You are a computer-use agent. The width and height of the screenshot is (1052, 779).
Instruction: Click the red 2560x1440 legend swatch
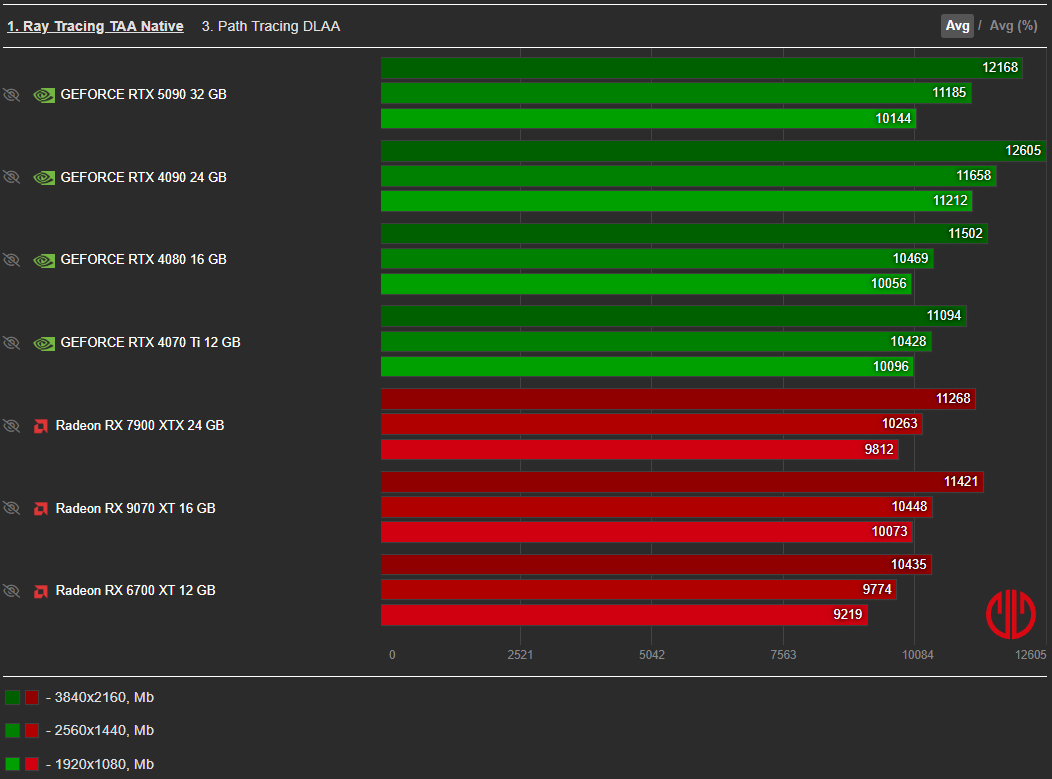[32, 731]
